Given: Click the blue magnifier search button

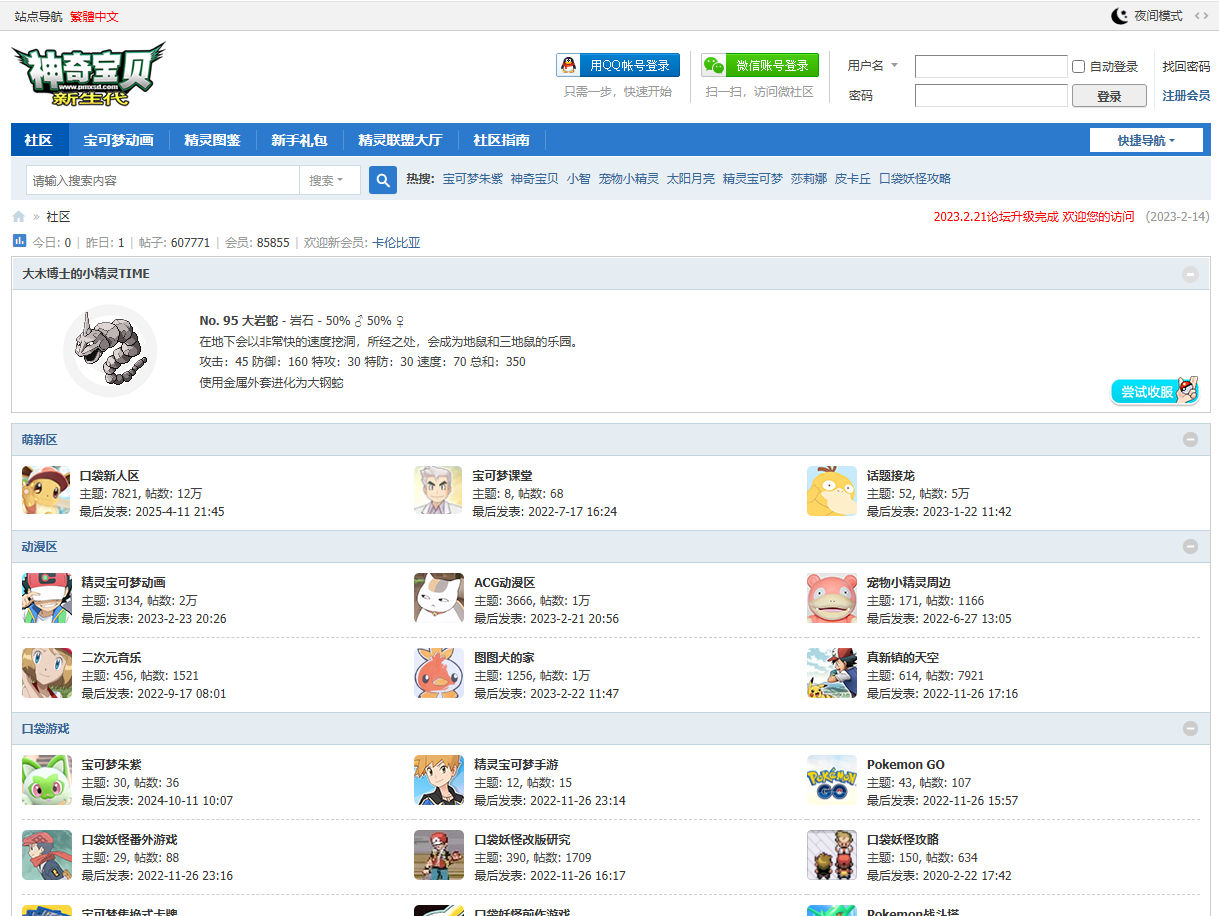Looking at the screenshot, I should [382, 180].
